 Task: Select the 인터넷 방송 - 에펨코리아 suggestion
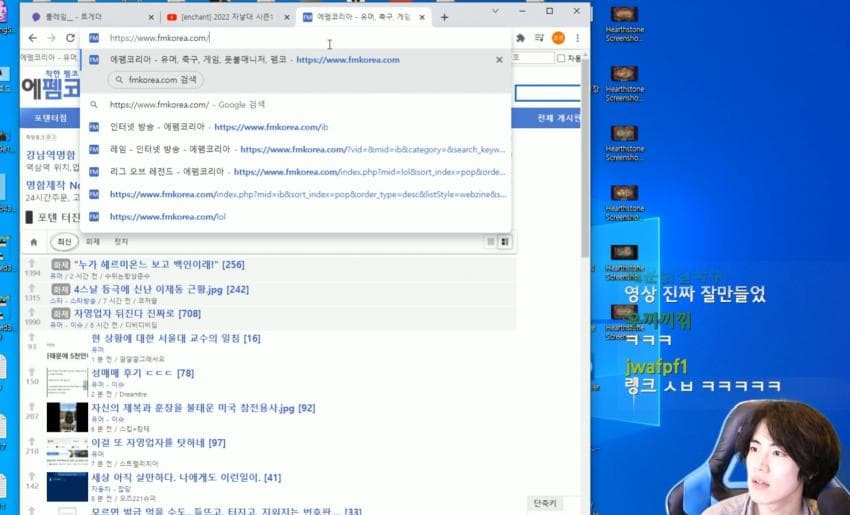(295, 127)
